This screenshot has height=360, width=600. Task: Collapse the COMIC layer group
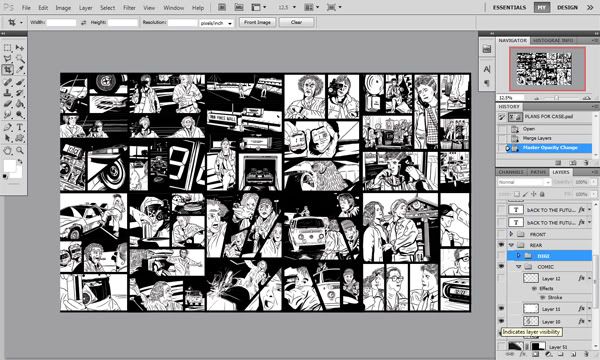pyautogui.click(x=519, y=266)
